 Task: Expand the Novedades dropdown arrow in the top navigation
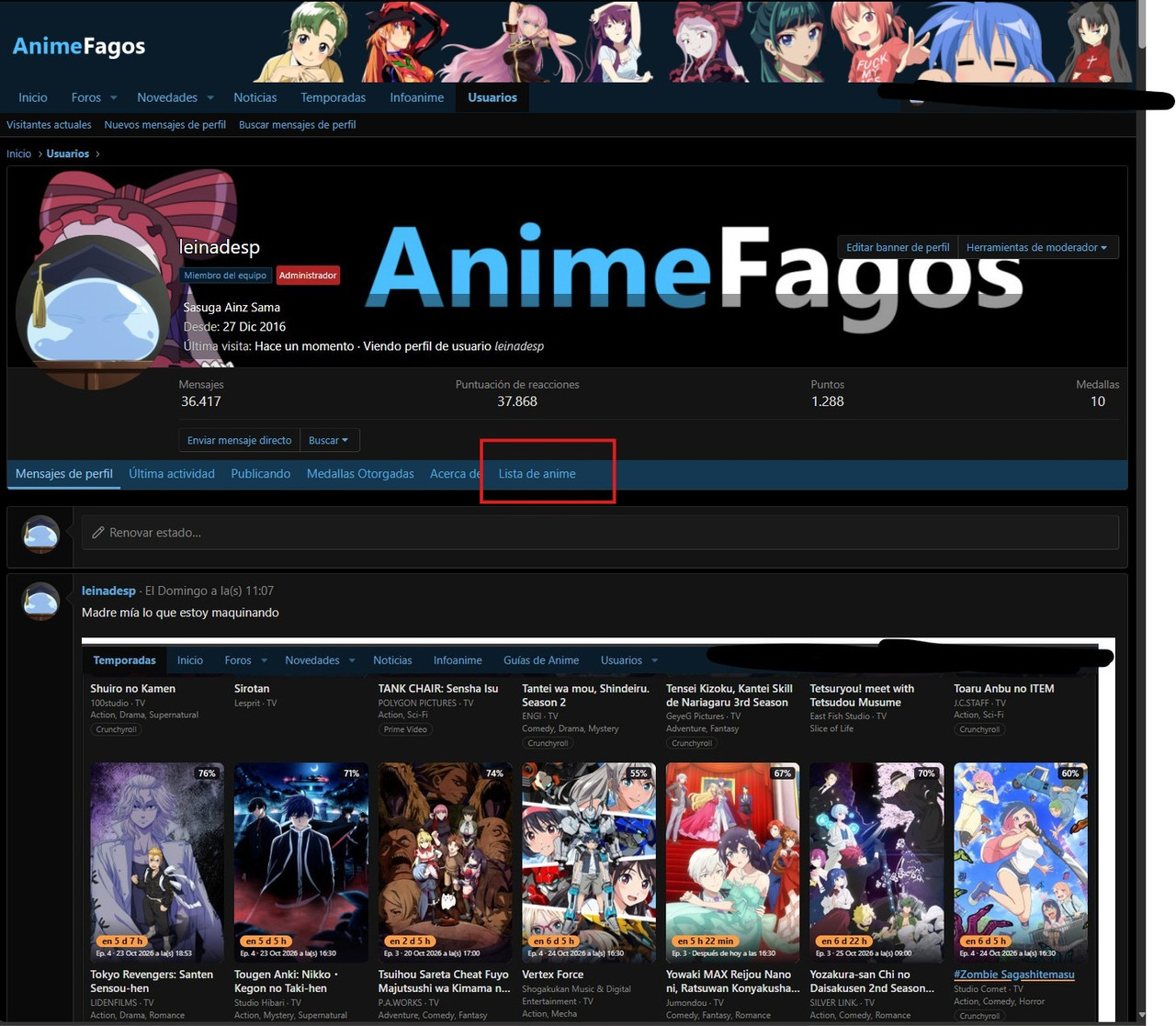click(x=210, y=97)
